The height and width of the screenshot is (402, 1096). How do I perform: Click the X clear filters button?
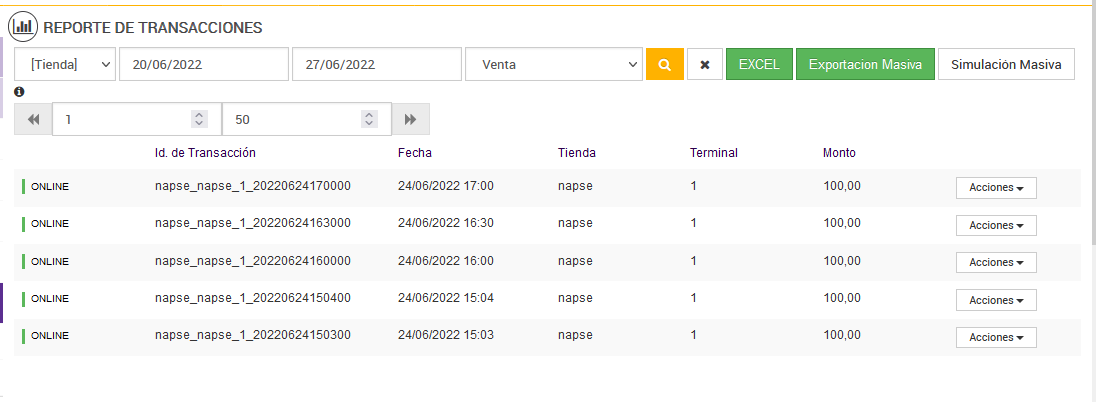pos(705,64)
